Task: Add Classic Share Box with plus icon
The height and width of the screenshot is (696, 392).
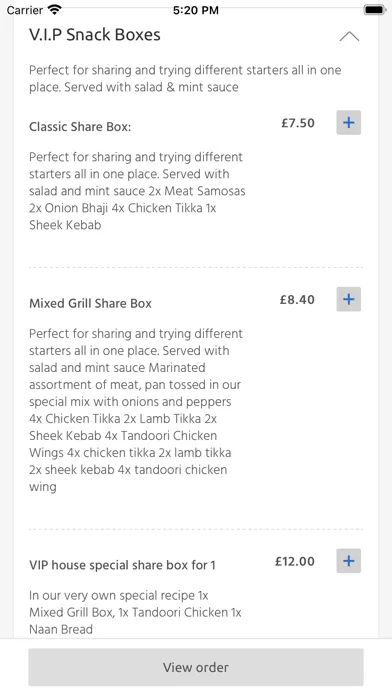Action: pyautogui.click(x=348, y=123)
